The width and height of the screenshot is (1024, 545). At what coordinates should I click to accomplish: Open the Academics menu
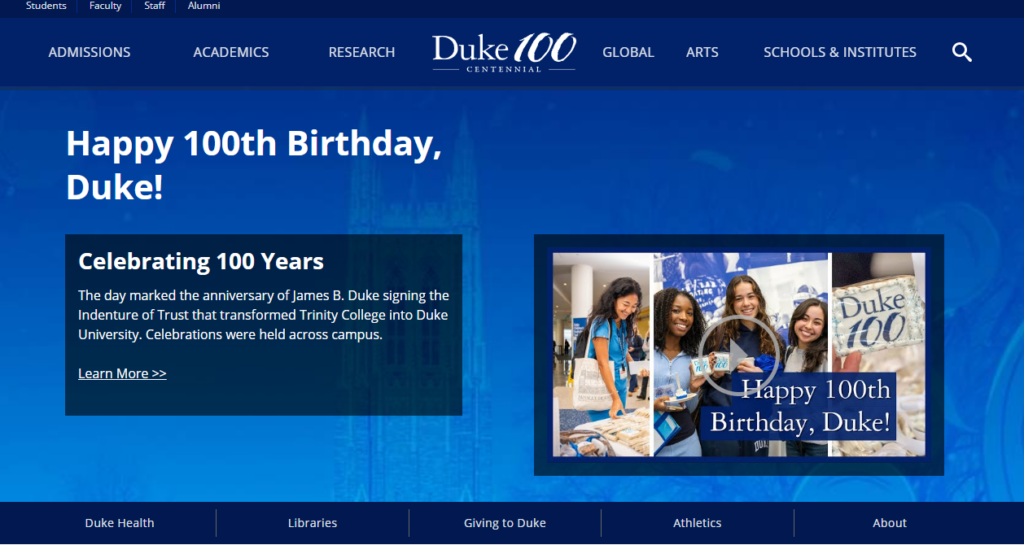coord(231,52)
